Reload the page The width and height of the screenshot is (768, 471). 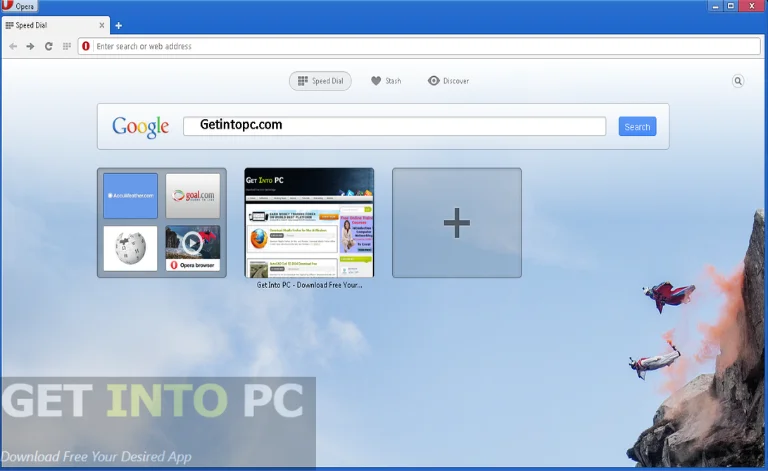48,46
